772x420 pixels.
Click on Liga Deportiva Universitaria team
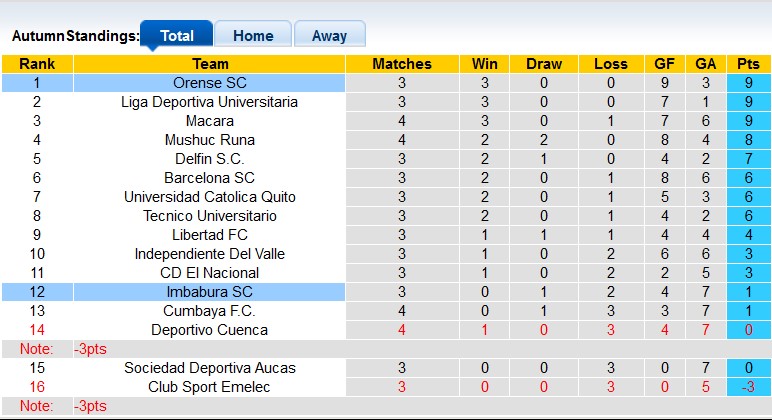(210, 102)
